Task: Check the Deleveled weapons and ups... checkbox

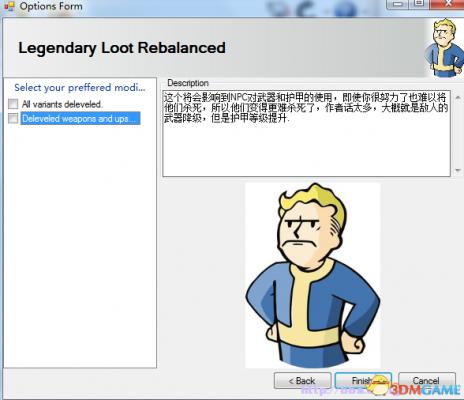Action: [13, 118]
